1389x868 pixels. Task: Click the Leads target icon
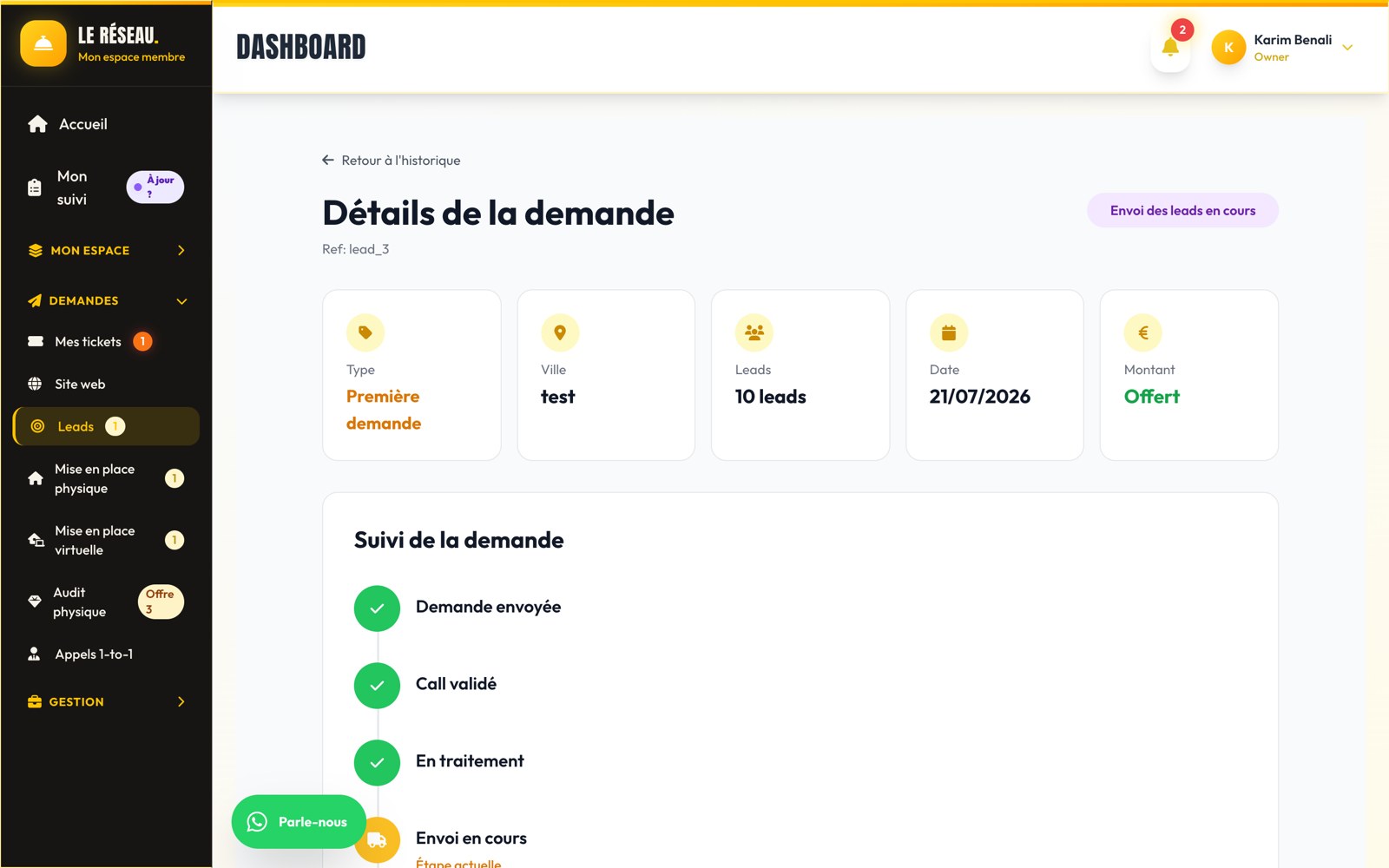point(37,426)
